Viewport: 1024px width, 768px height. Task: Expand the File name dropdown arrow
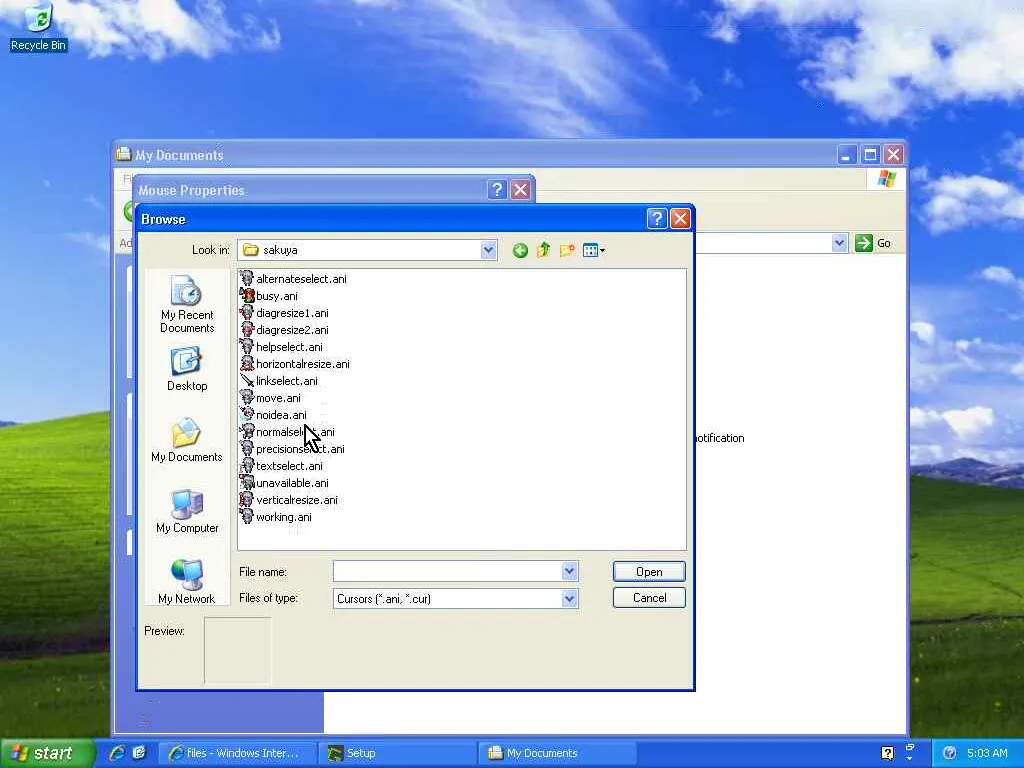coord(569,571)
